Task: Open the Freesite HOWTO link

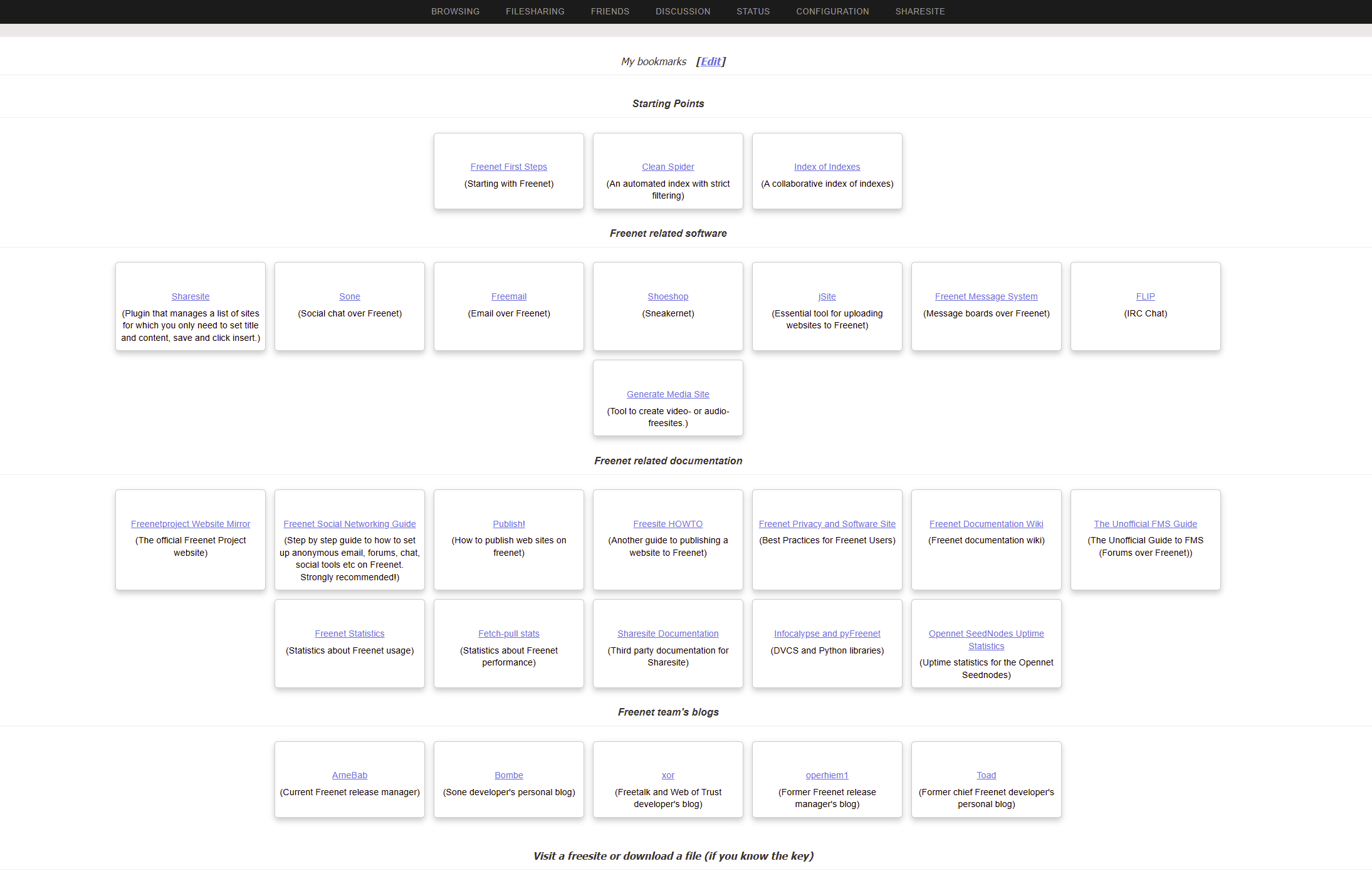Action: point(668,524)
